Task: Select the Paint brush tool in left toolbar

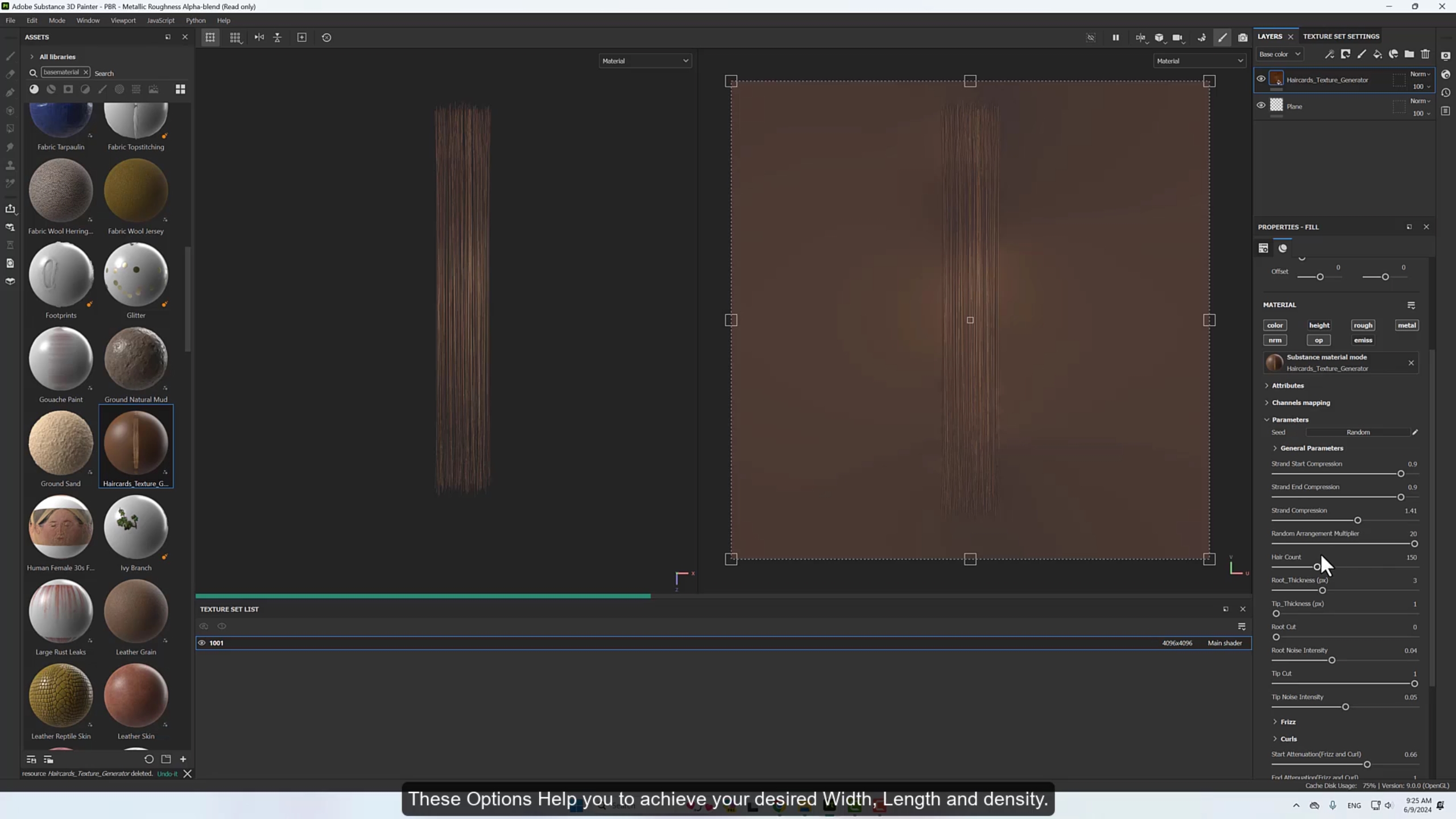Action: pos(10,56)
